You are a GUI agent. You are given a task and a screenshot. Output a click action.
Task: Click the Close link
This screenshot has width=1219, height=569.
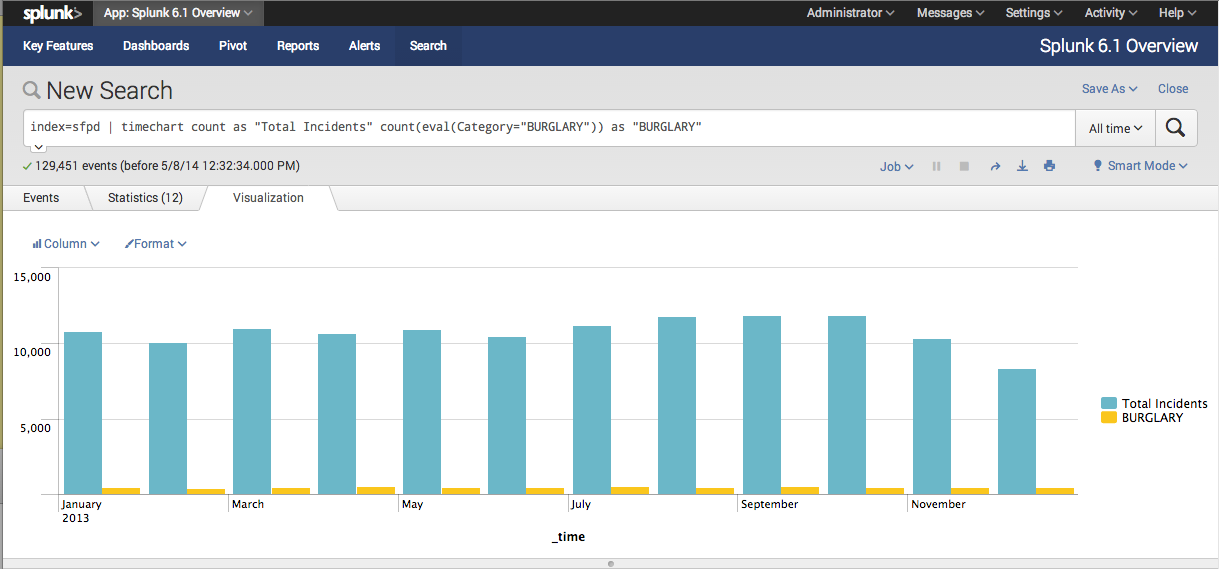point(1173,89)
